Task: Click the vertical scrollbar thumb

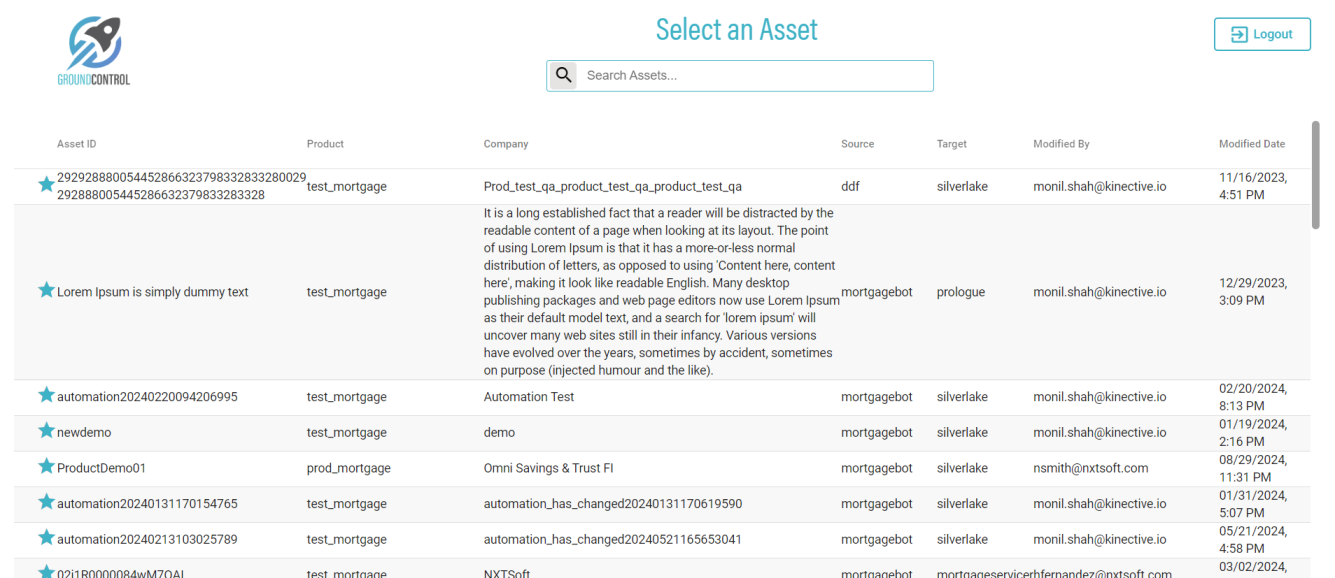Action: pyautogui.click(x=1316, y=175)
